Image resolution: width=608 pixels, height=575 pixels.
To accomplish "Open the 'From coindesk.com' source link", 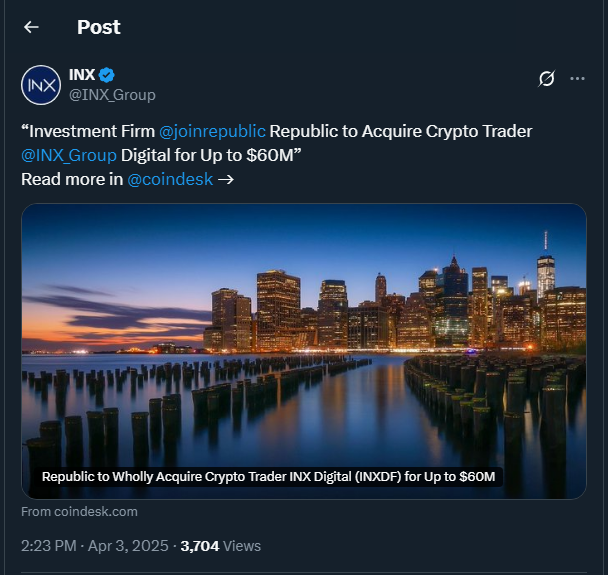I will 79,511.
